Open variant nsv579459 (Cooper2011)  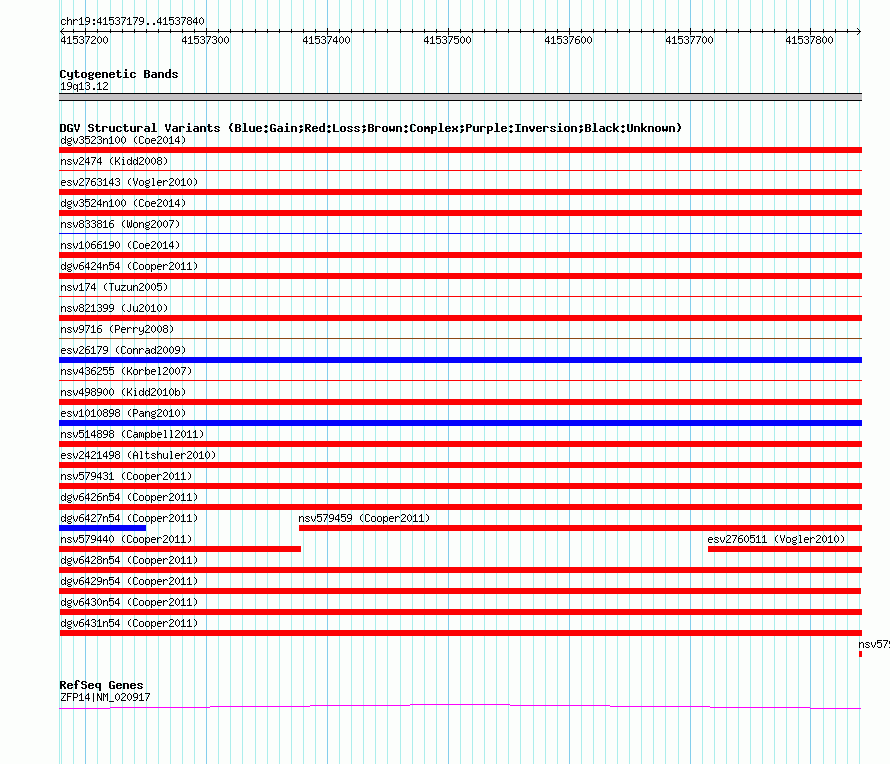364,518
